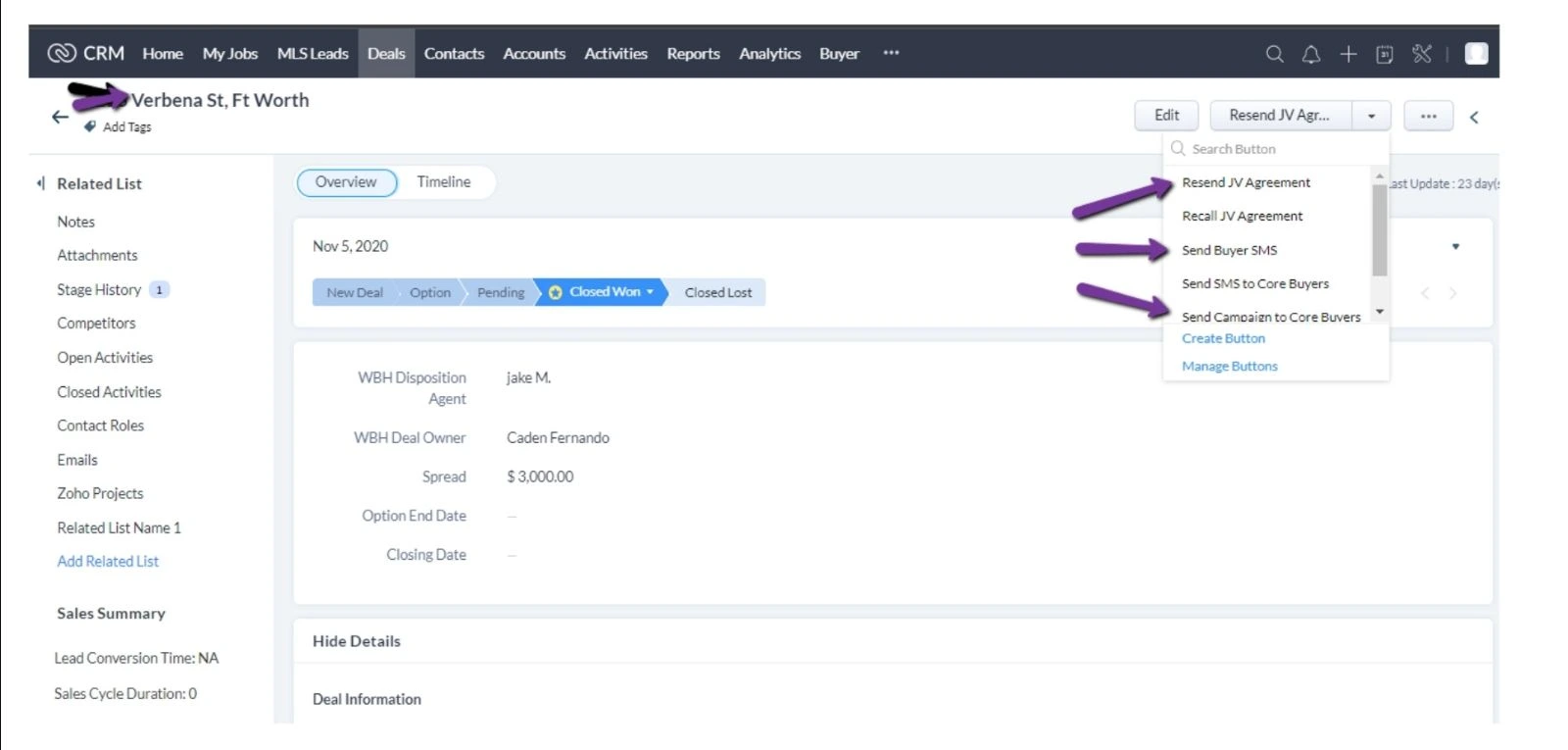Image resolution: width=1568 pixels, height=750 pixels.
Task: Open the Analytics tab
Action: coord(769,54)
